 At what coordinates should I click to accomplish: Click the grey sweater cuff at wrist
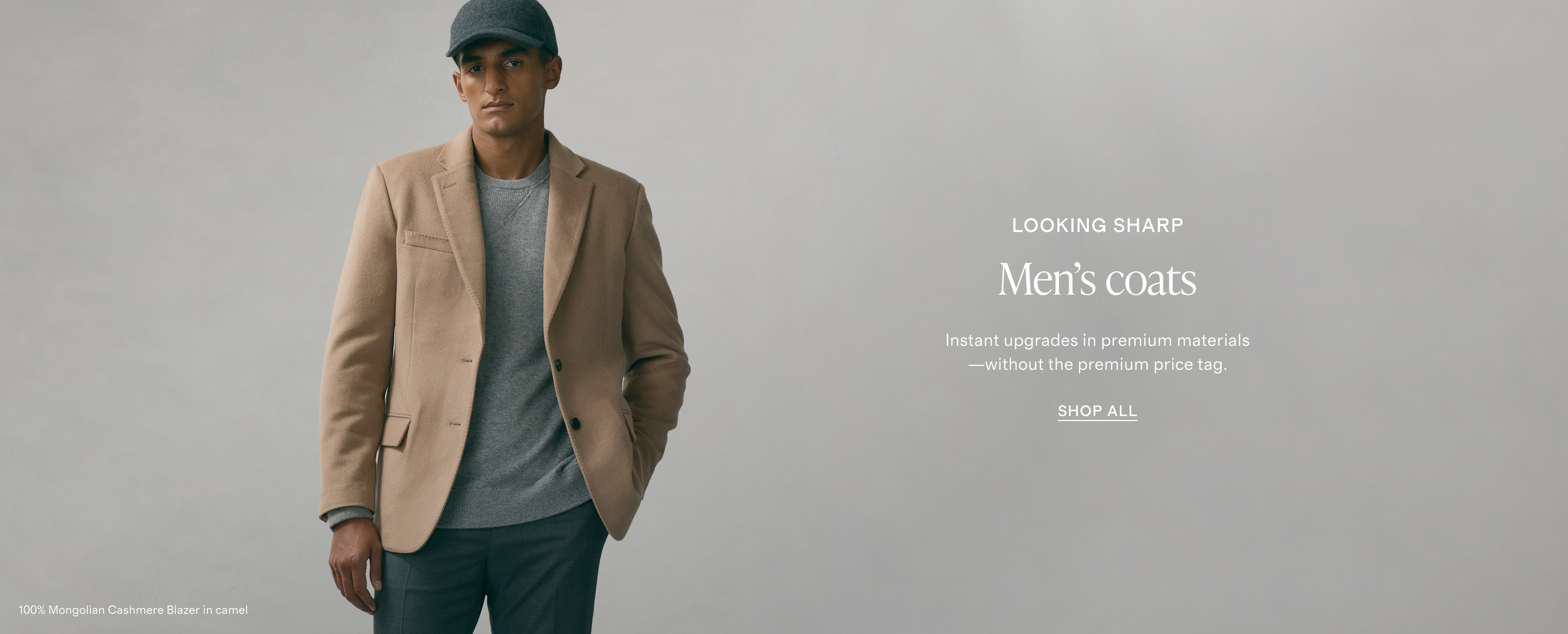[349, 517]
